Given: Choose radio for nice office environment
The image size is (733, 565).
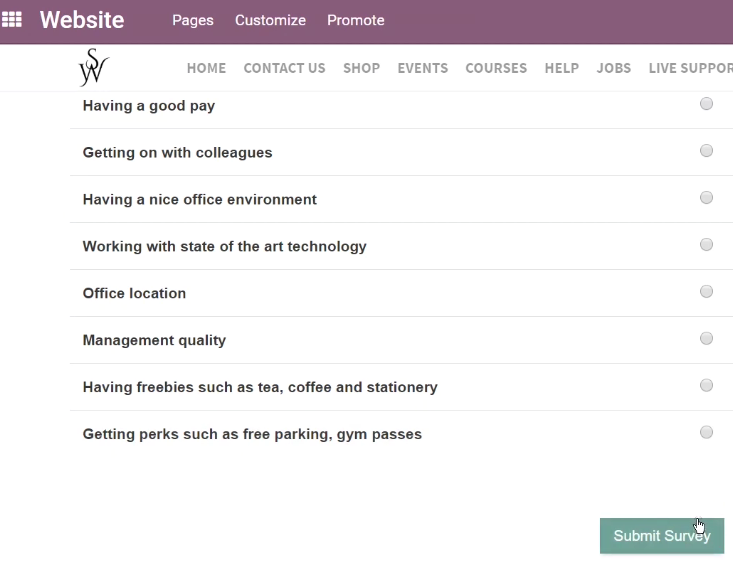Looking at the screenshot, I should point(706,197).
